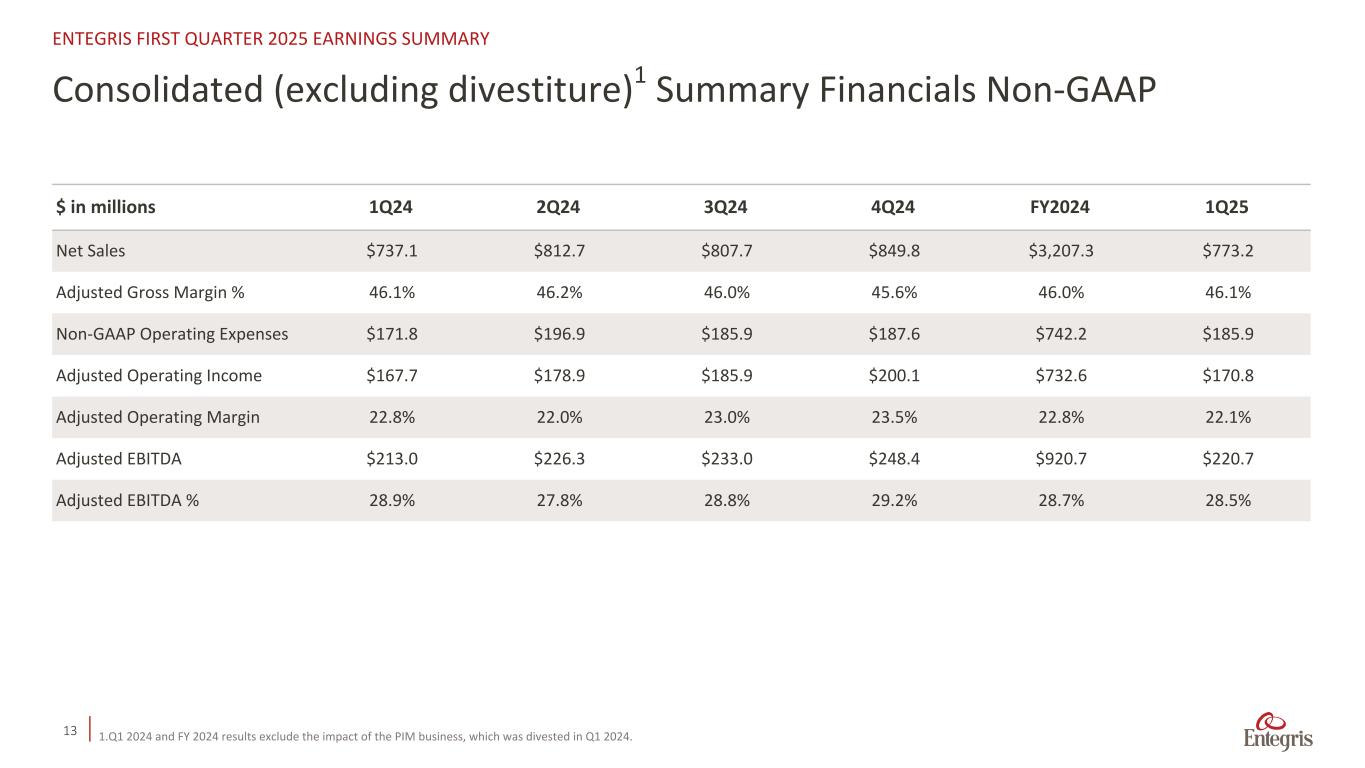Click the FY2024 Net Sales value $3,207.3
The width and height of the screenshot is (1365, 768).
[x=1060, y=251]
